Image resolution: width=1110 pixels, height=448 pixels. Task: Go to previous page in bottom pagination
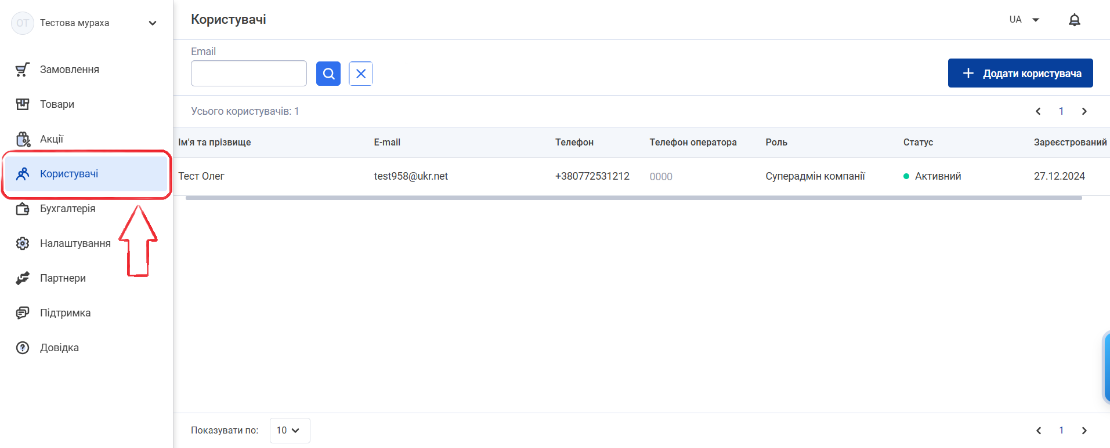click(1038, 430)
